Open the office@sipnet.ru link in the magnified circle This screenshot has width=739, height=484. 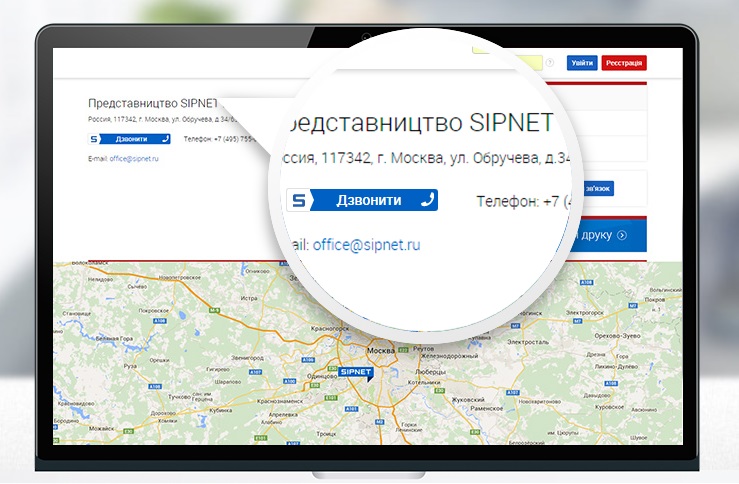(x=366, y=244)
